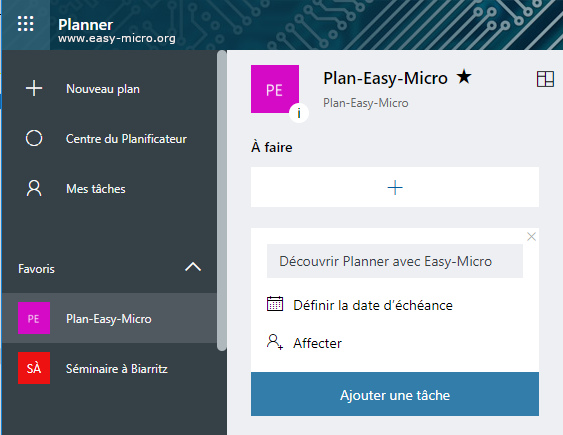
Task: Click the person icon for Mes tâches
Action: pyautogui.click(x=34, y=188)
